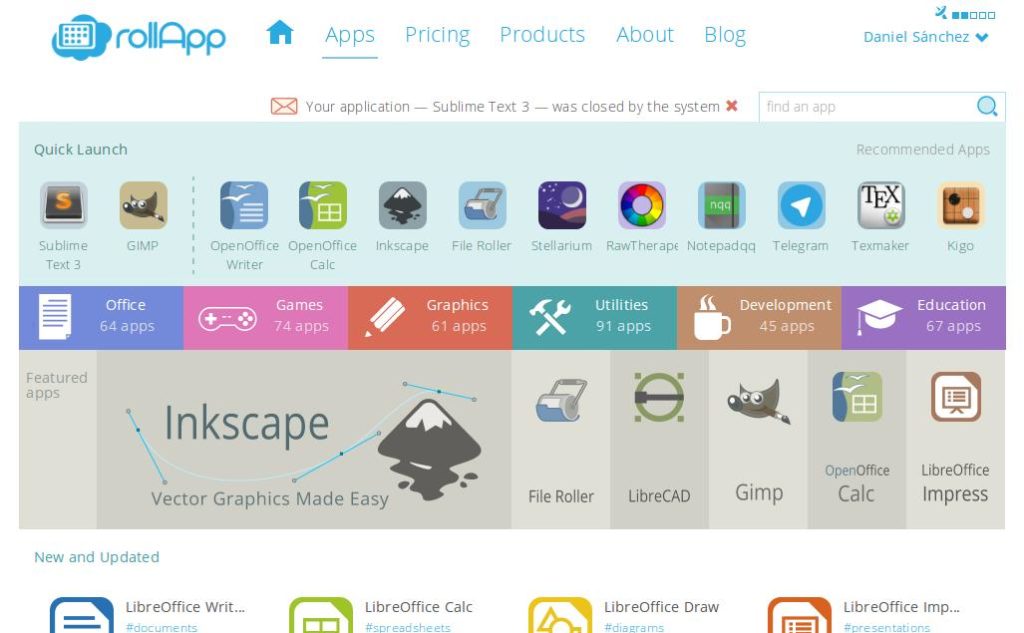Image resolution: width=1024 pixels, height=633 pixels.
Task: Click the Notepadqq app icon
Action: pyautogui.click(x=721, y=205)
